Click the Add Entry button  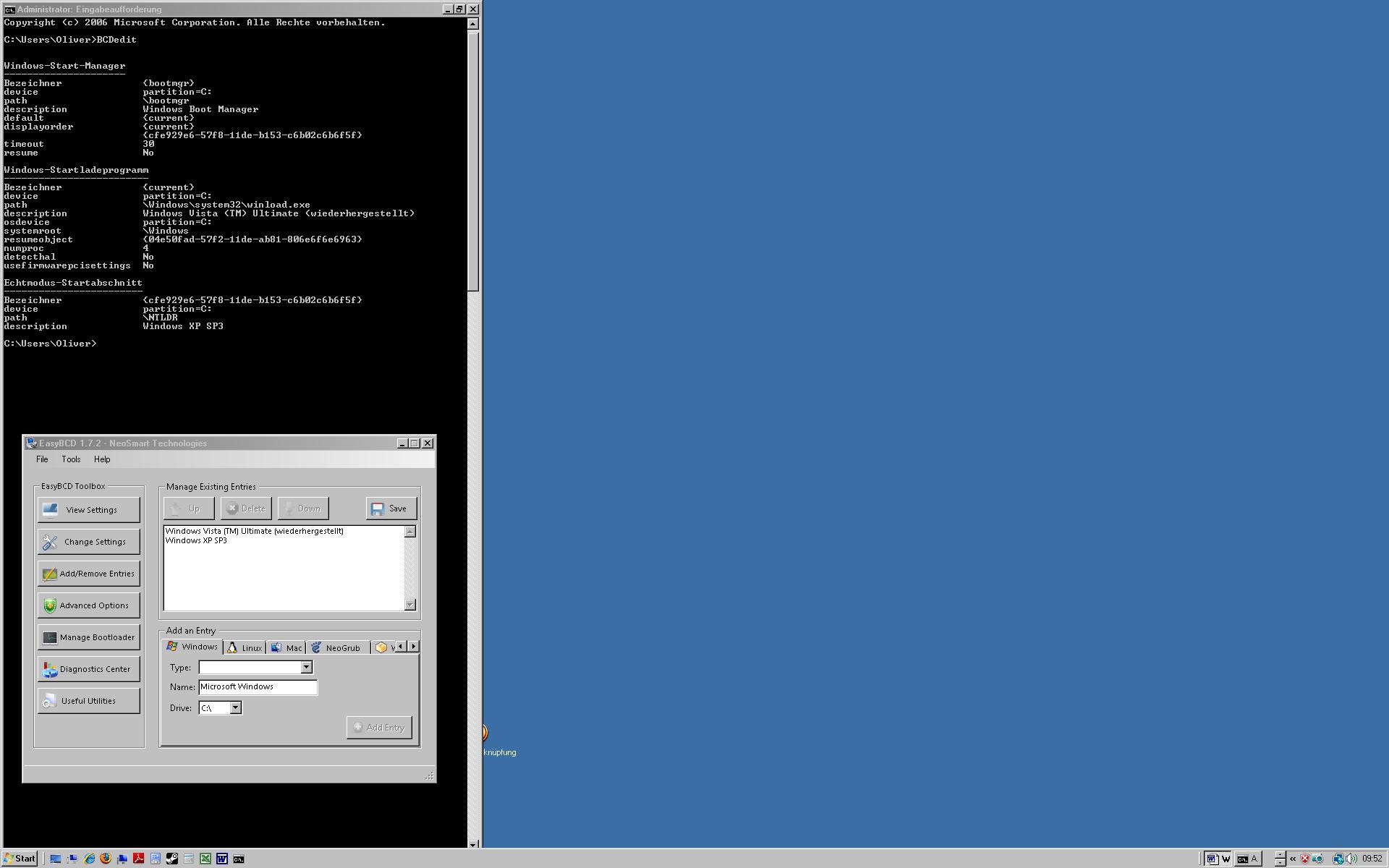point(379,728)
